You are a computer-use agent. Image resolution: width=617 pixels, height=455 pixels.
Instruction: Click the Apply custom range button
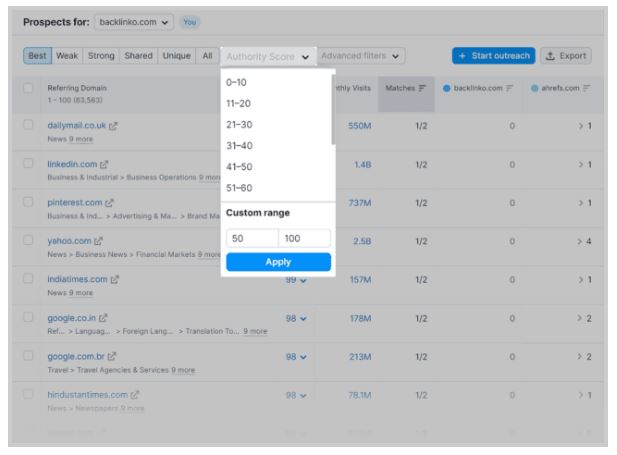[278, 262]
